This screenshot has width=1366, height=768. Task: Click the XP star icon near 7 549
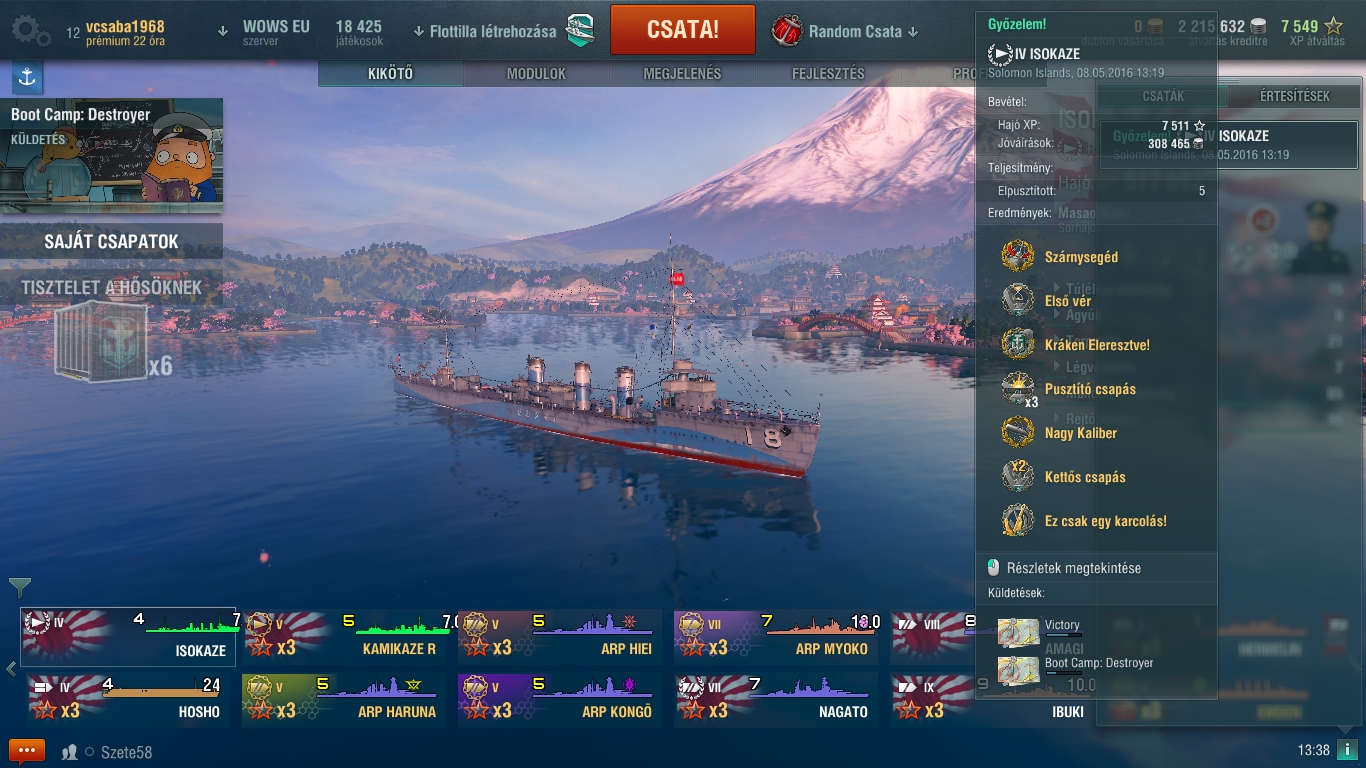(x=1333, y=26)
